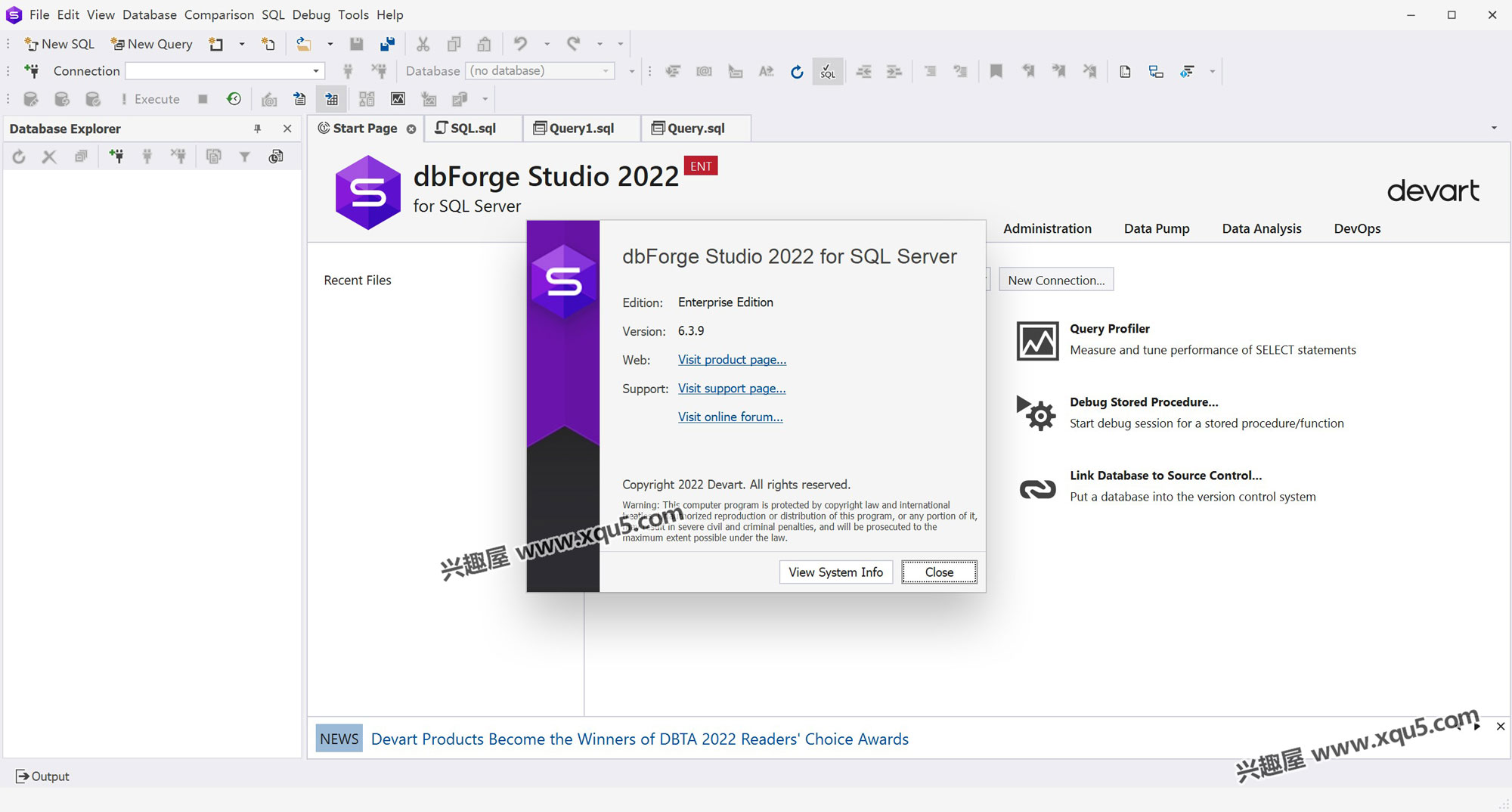1512x812 pixels.
Task: Click the Save All icon
Action: click(x=387, y=44)
